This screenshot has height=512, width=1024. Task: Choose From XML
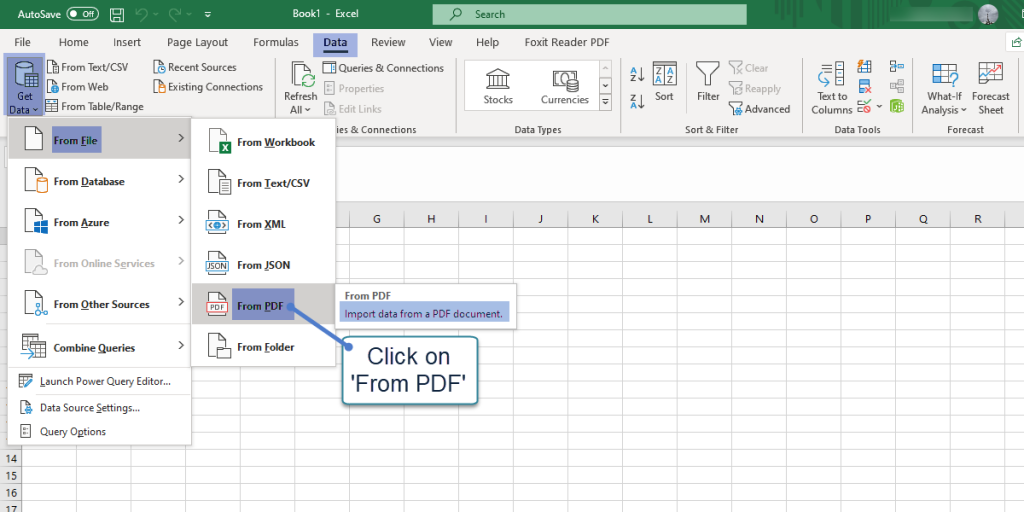click(x=263, y=224)
